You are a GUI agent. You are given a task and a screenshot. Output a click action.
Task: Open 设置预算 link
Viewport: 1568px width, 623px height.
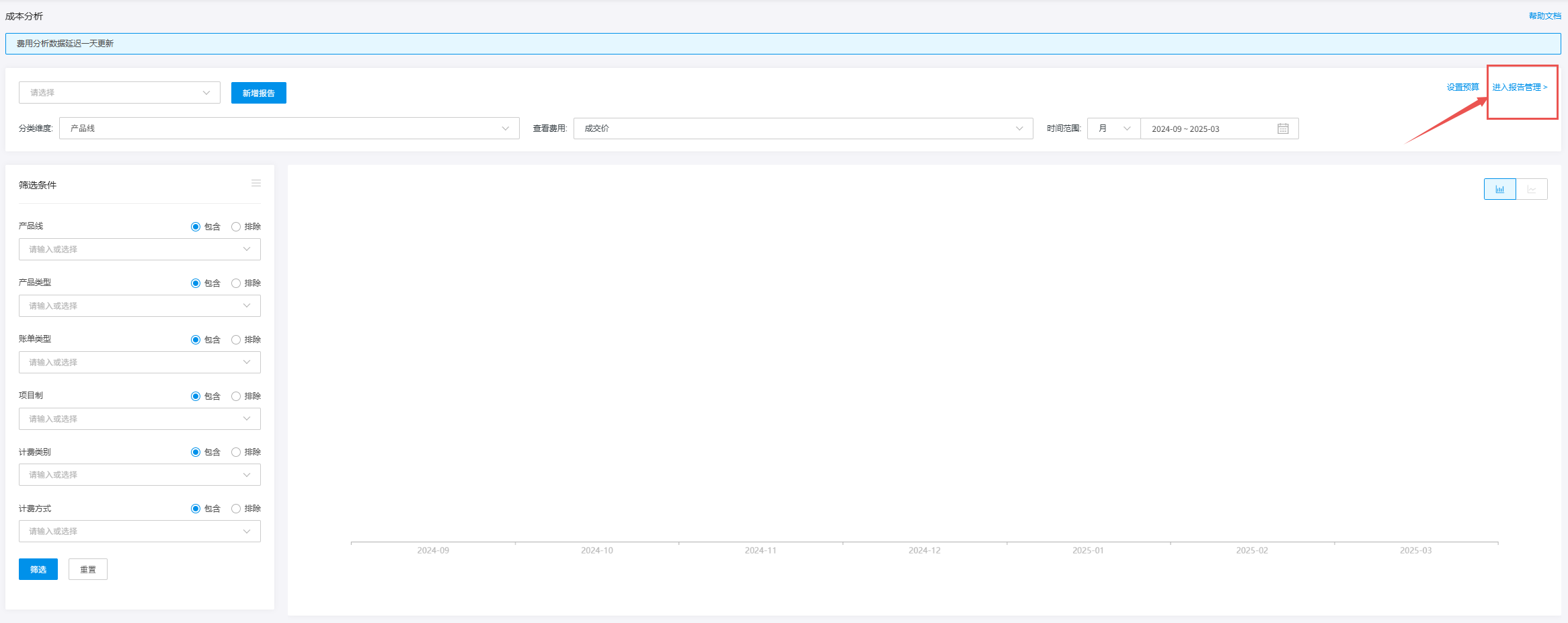1462,87
